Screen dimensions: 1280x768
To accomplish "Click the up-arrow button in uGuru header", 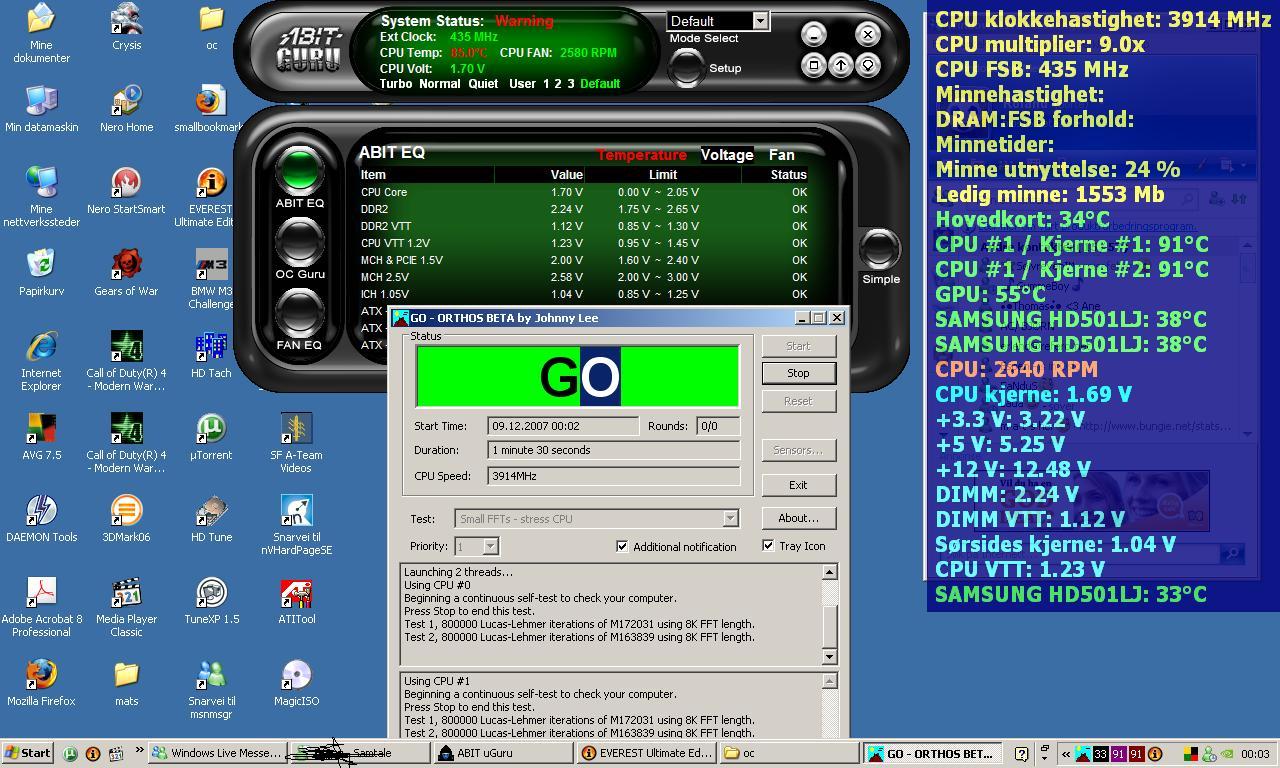I will point(841,65).
